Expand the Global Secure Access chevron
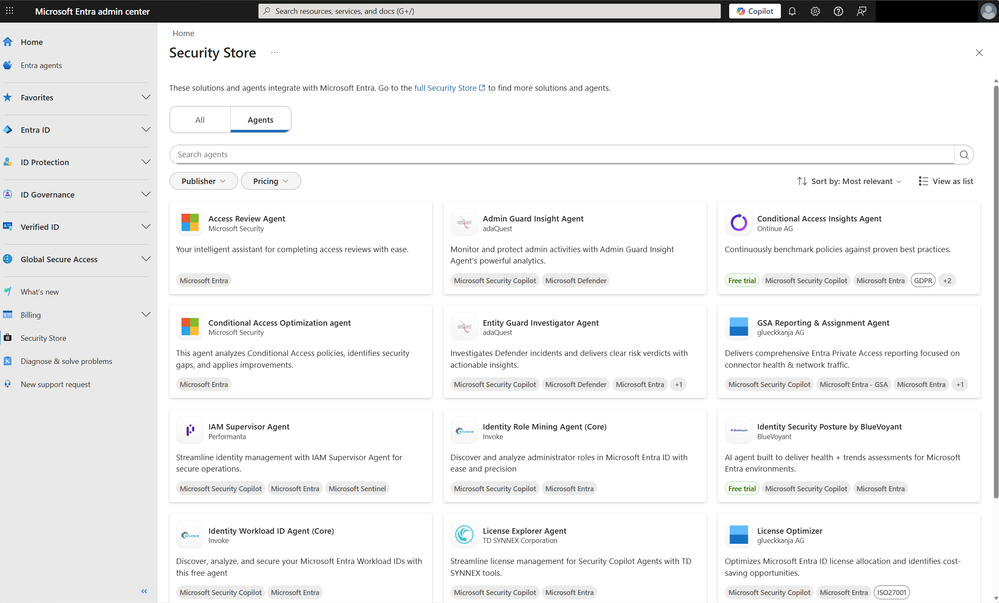The image size is (999, 603). [x=146, y=259]
